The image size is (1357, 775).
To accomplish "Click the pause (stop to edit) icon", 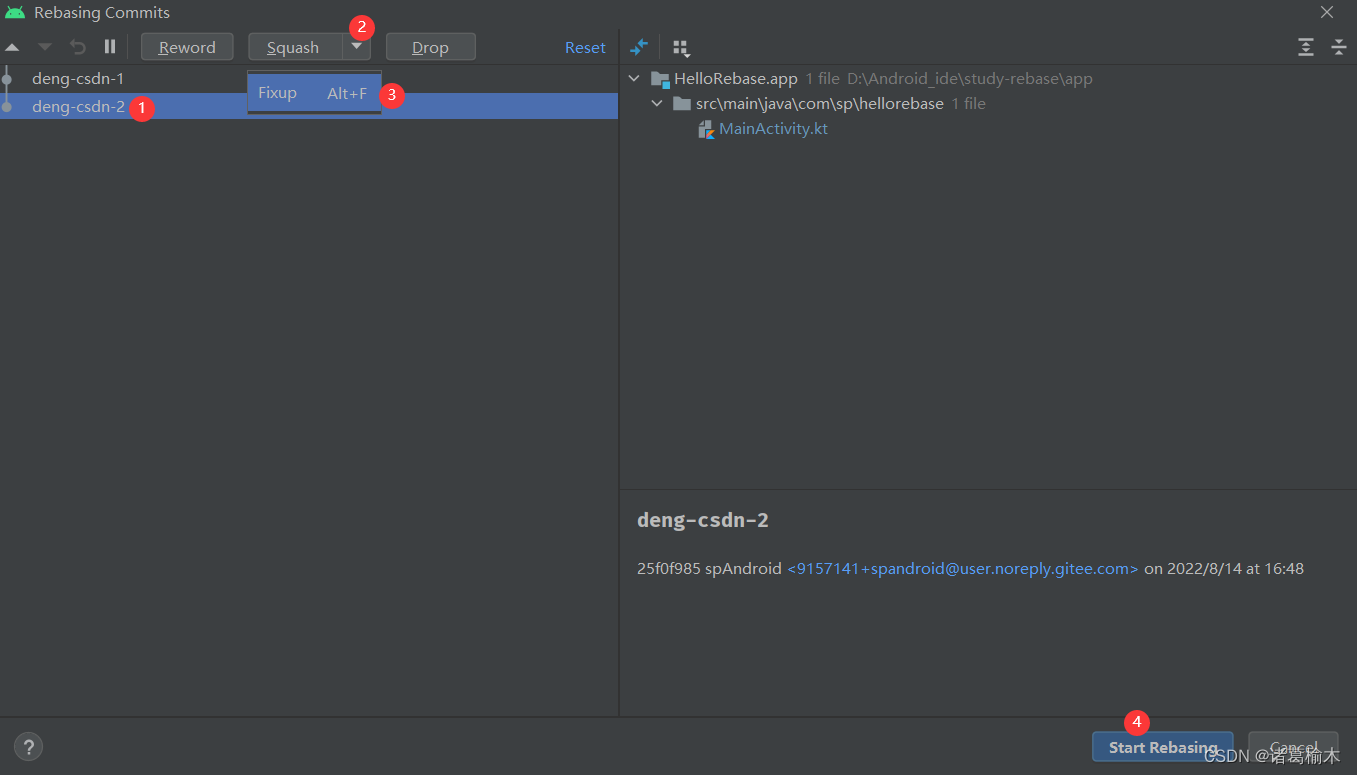I will (110, 47).
